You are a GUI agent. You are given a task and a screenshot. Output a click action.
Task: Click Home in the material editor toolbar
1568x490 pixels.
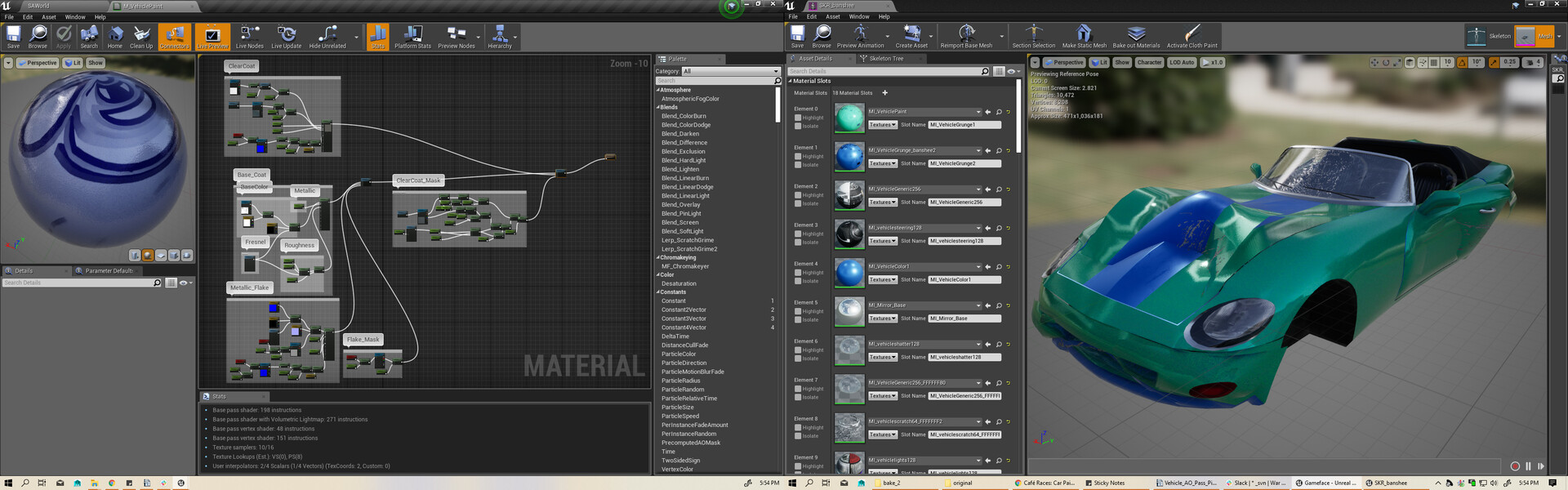(x=115, y=37)
